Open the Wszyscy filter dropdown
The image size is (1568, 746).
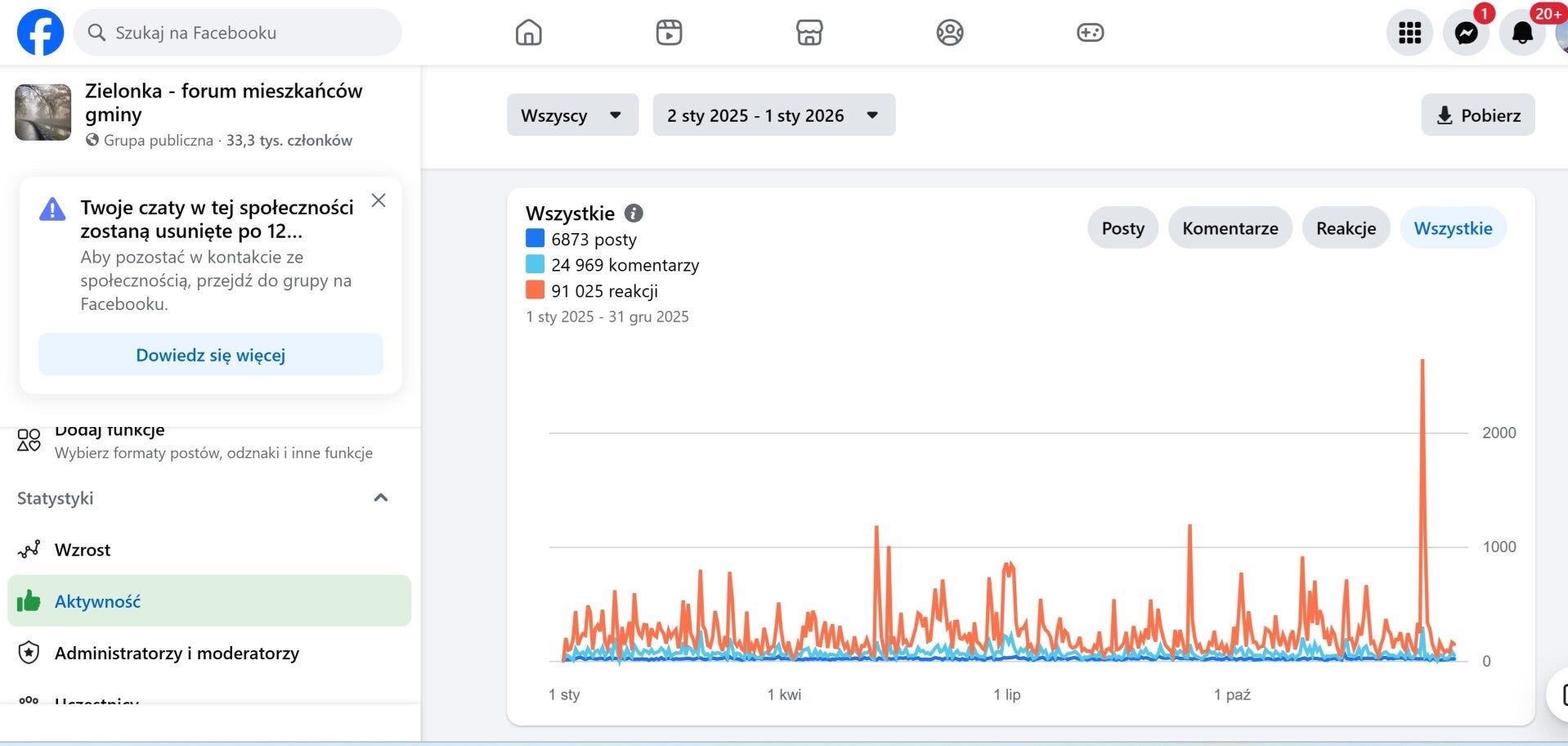click(571, 115)
